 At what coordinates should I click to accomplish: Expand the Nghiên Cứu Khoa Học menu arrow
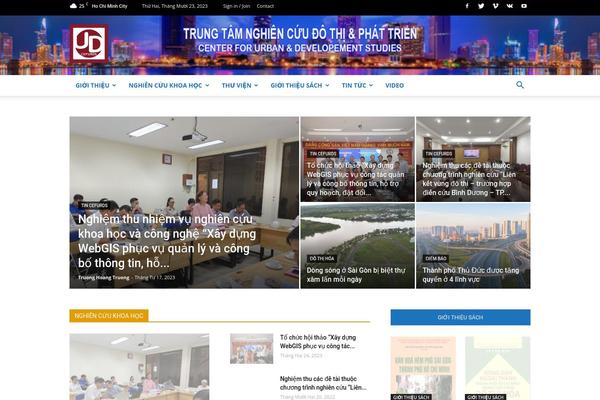coord(207,85)
